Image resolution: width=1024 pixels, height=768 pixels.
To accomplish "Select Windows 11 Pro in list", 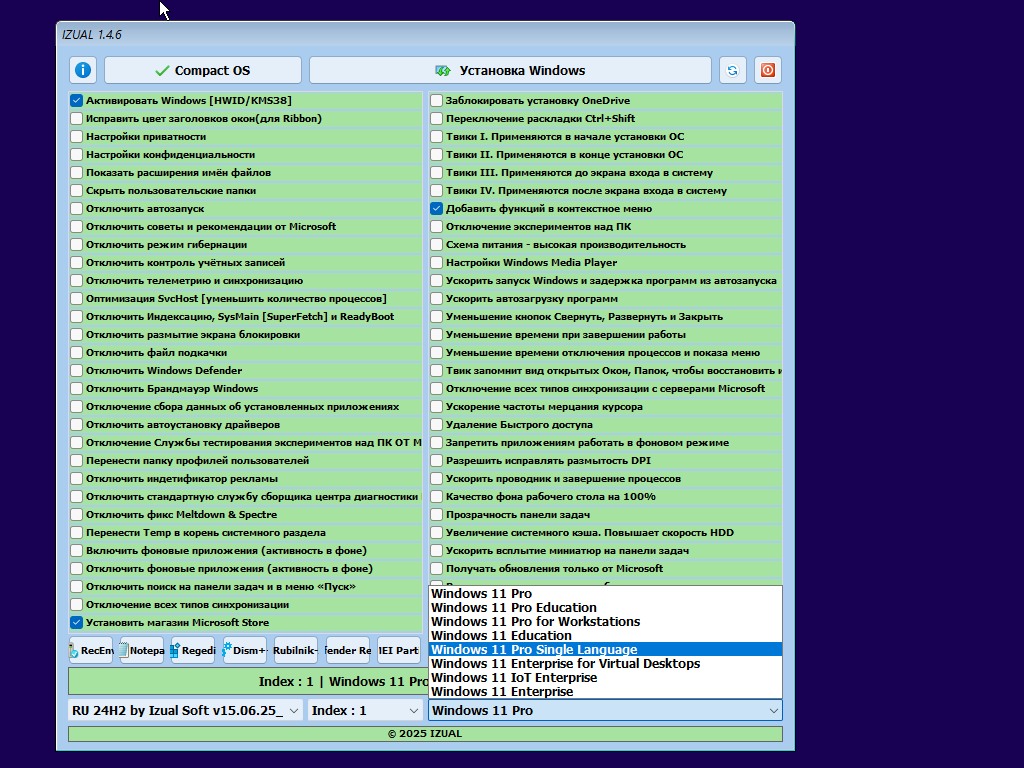I will click(x=605, y=594).
